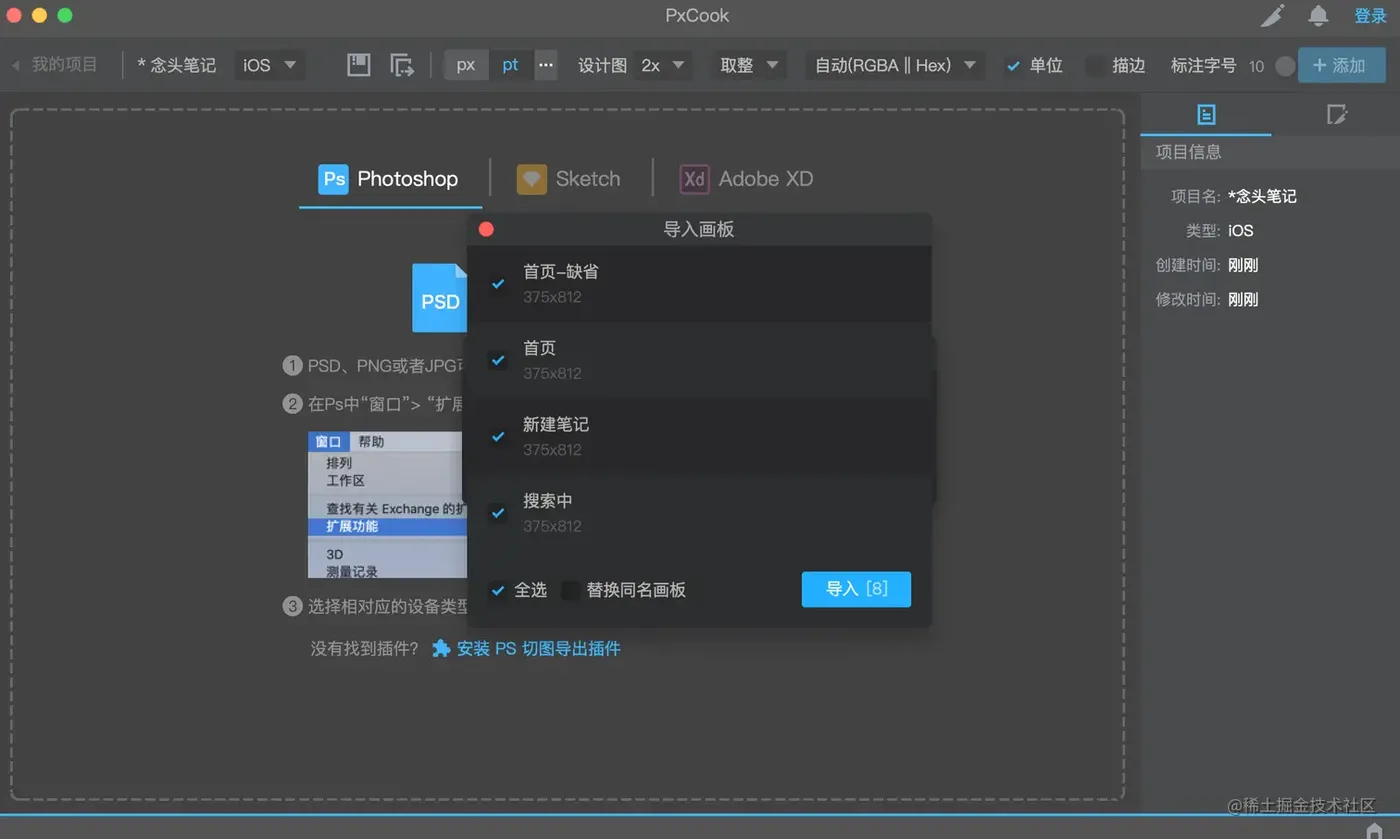This screenshot has height=839, width=1400.
Task: Click the 登录 login link
Action: pos(1370,15)
